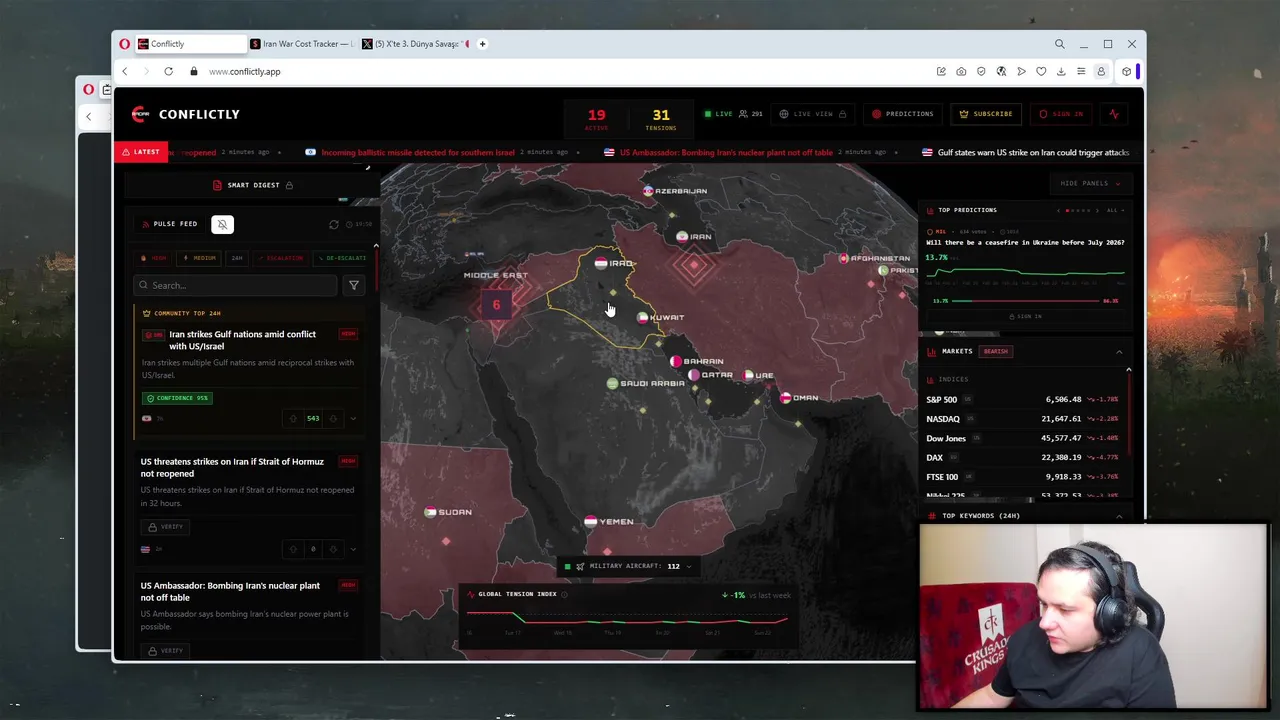Viewport: 1280px width, 720px height.
Task: Open the locked Live View button
Action: [x=813, y=114]
